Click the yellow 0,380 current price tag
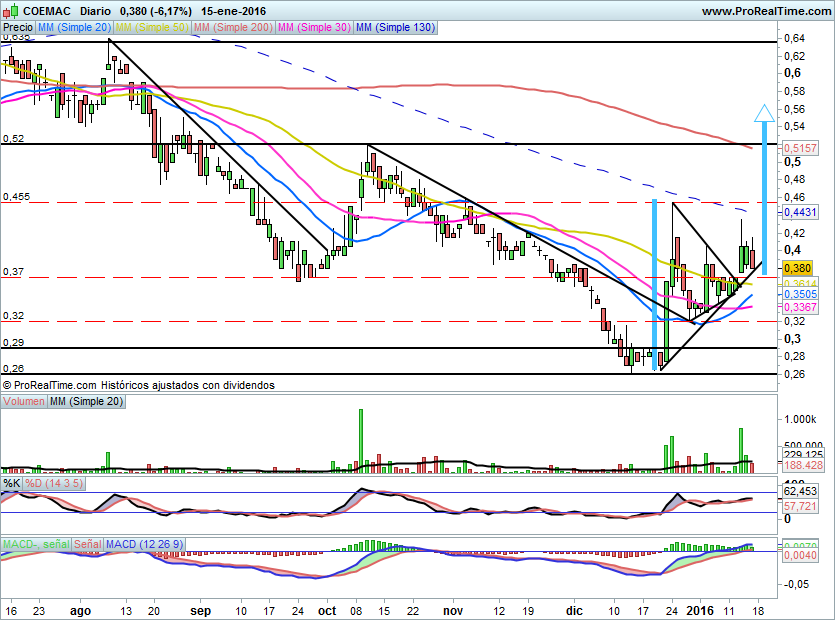The height and width of the screenshot is (620, 835). (798, 268)
